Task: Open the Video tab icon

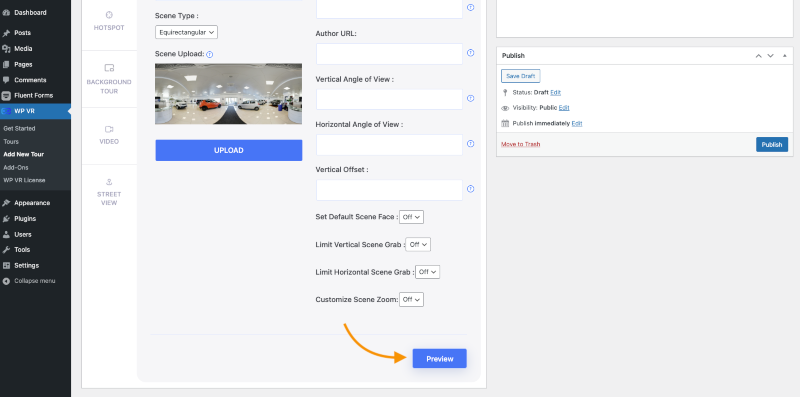Action: (x=109, y=129)
